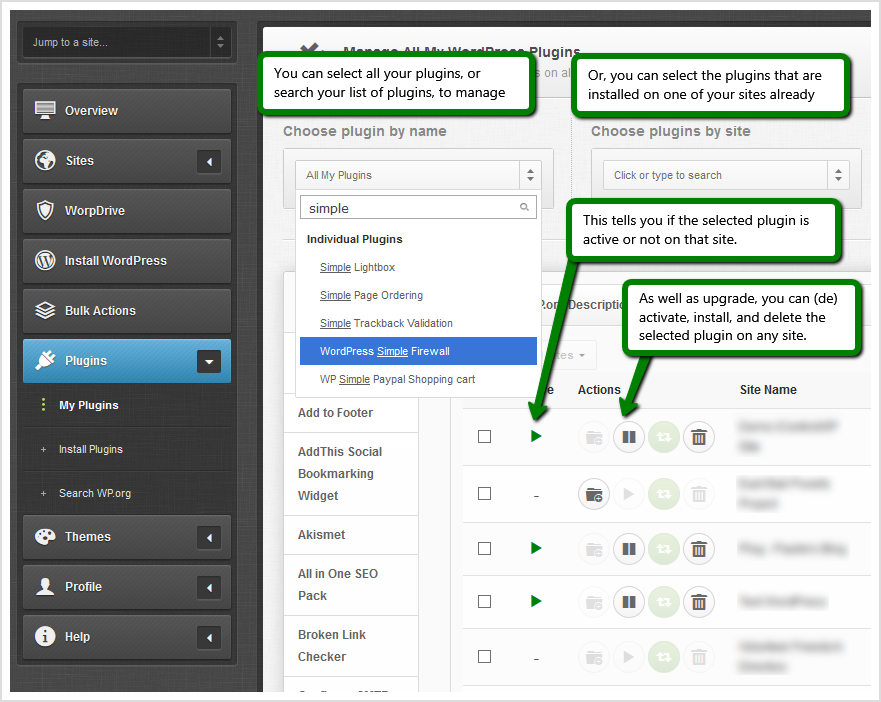Select the checkbox on the third site row

[x=485, y=548]
